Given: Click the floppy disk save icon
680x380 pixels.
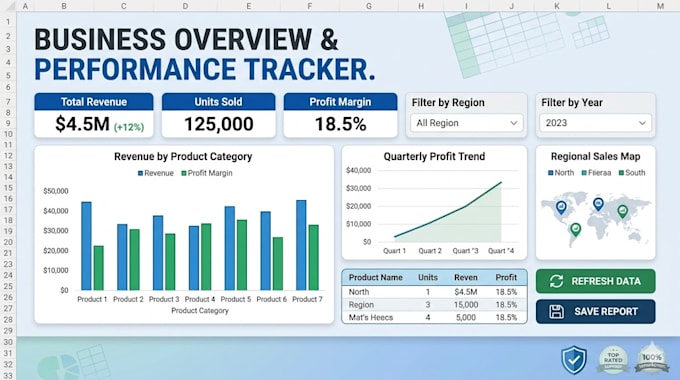Looking at the screenshot, I should point(556,311).
